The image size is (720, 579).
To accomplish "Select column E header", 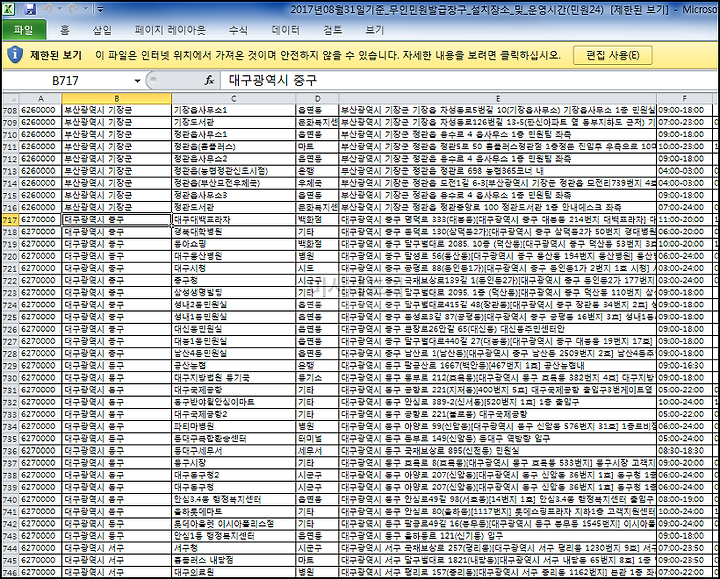I will [498, 99].
